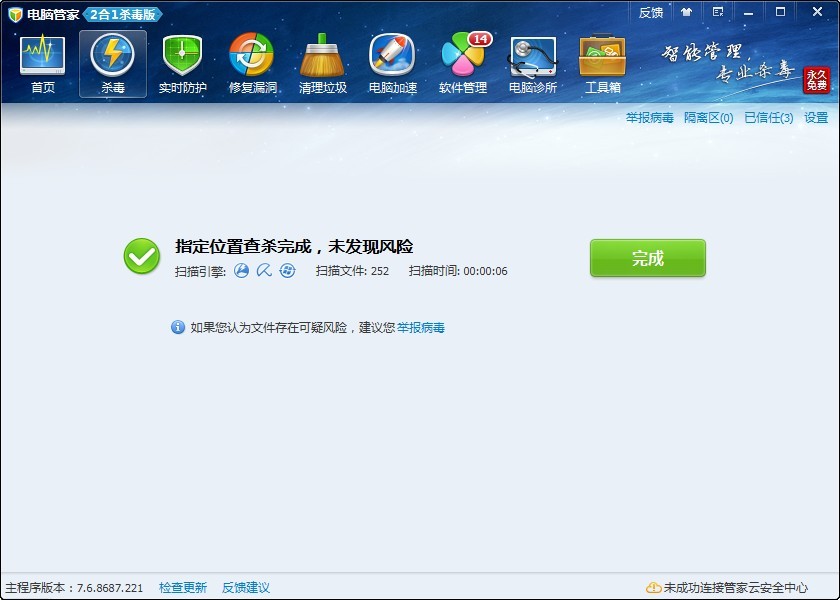Open the 设置 settings link
Image resolution: width=840 pixels, height=600 pixels.
[816, 118]
